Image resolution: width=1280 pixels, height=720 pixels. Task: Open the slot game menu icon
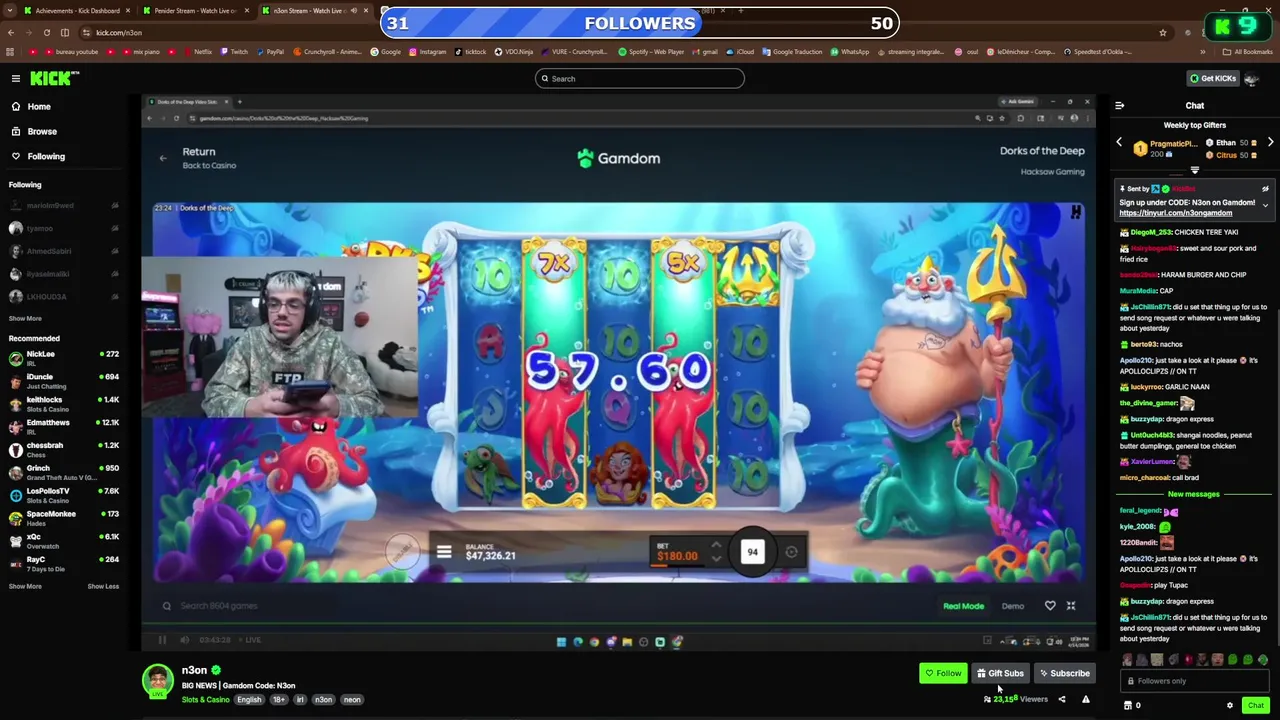click(x=444, y=552)
